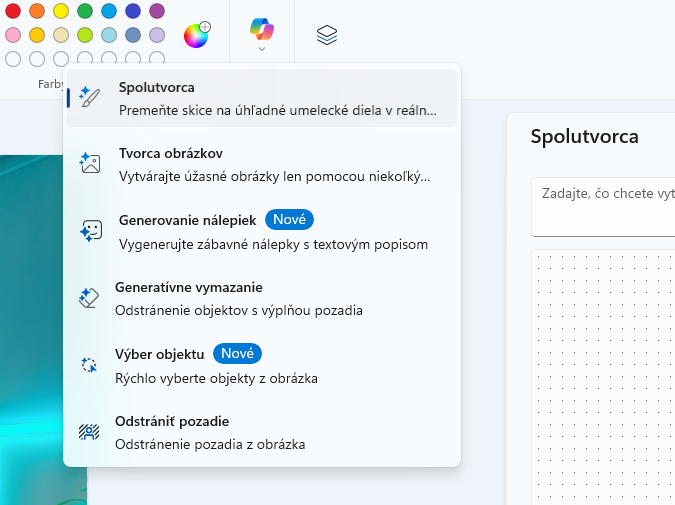Pick the yellow color swatch

pyautogui.click(x=61, y=11)
